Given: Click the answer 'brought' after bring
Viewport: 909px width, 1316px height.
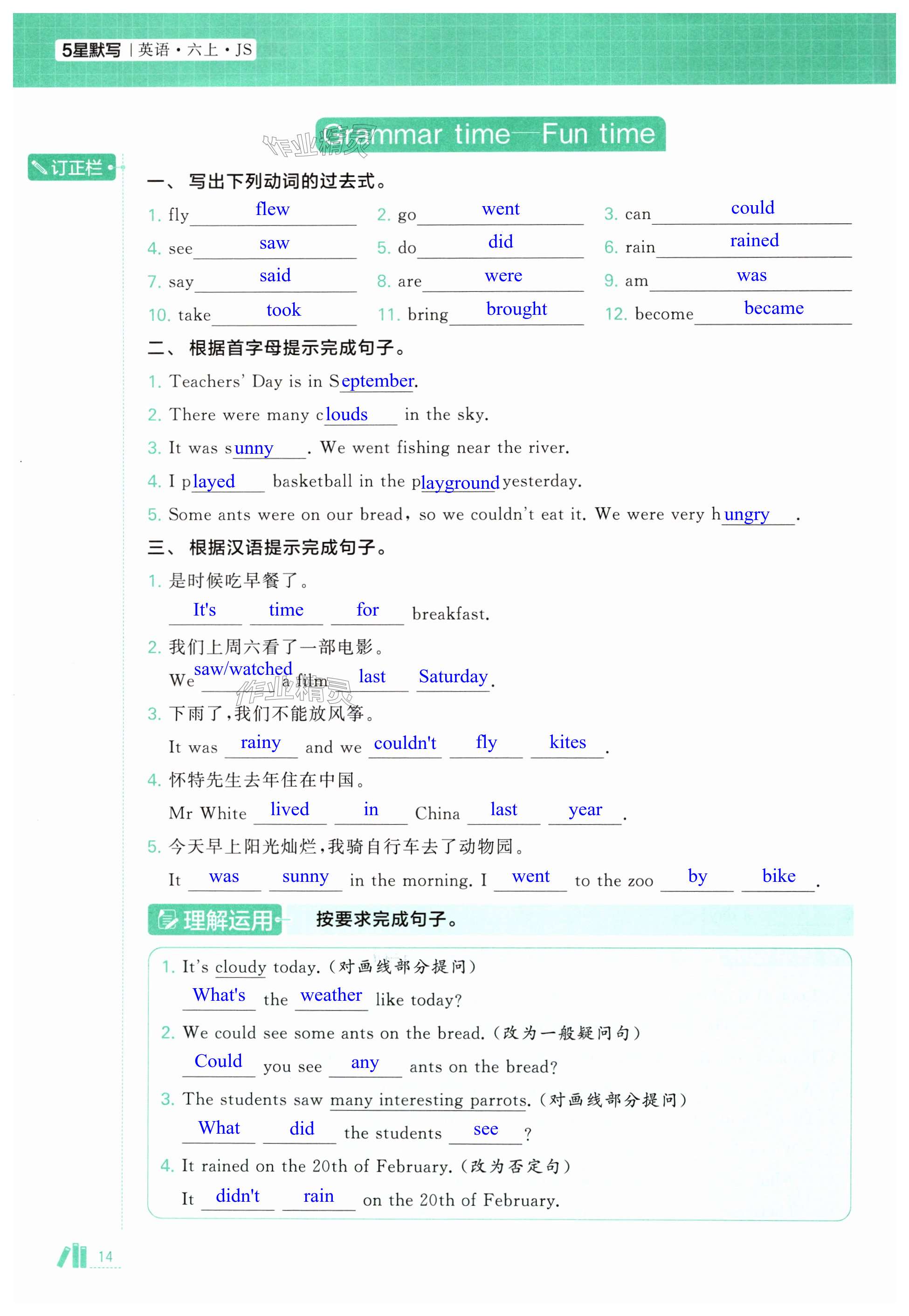Looking at the screenshot, I should pos(516,309).
